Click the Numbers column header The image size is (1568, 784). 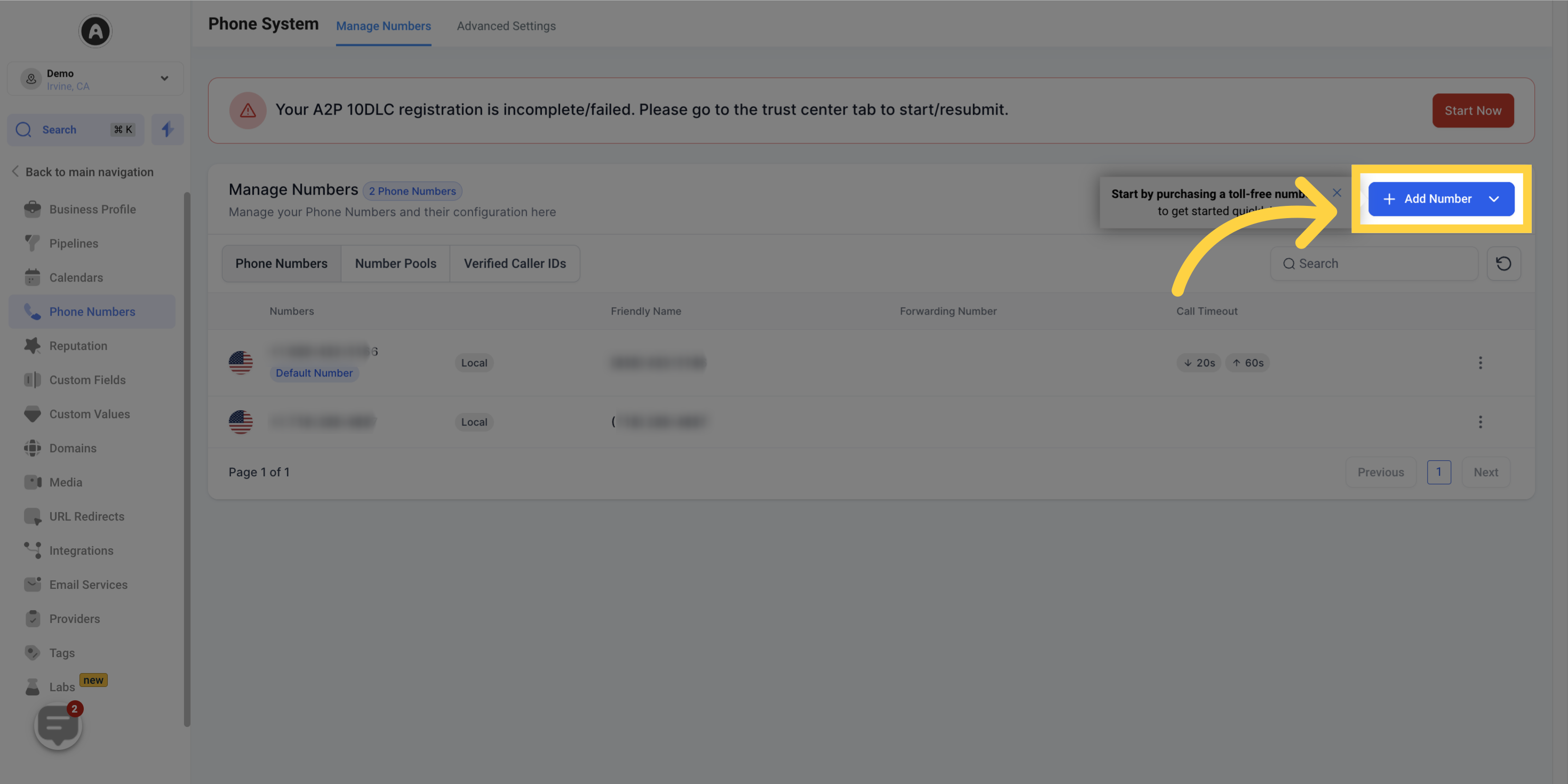point(291,311)
